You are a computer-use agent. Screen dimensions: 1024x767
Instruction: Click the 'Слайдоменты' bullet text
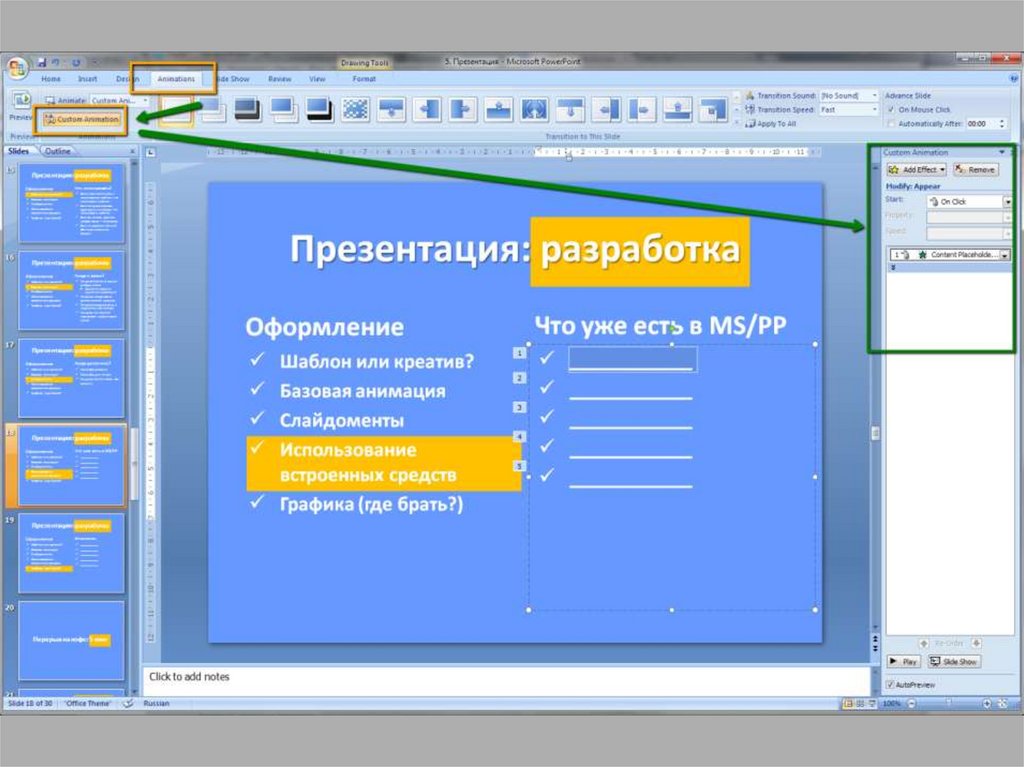click(342, 420)
